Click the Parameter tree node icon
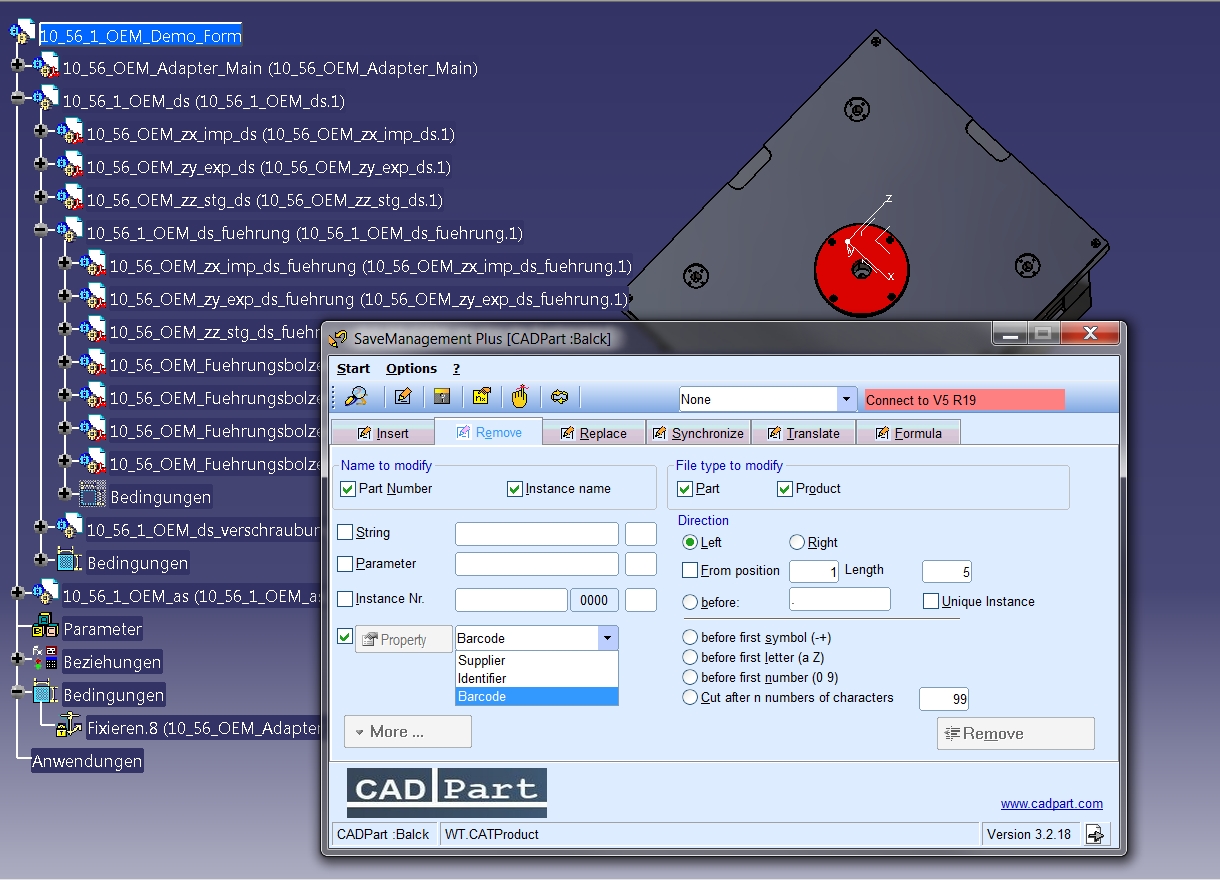Image resolution: width=1220 pixels, height=880 pixels. click(45, 629)
